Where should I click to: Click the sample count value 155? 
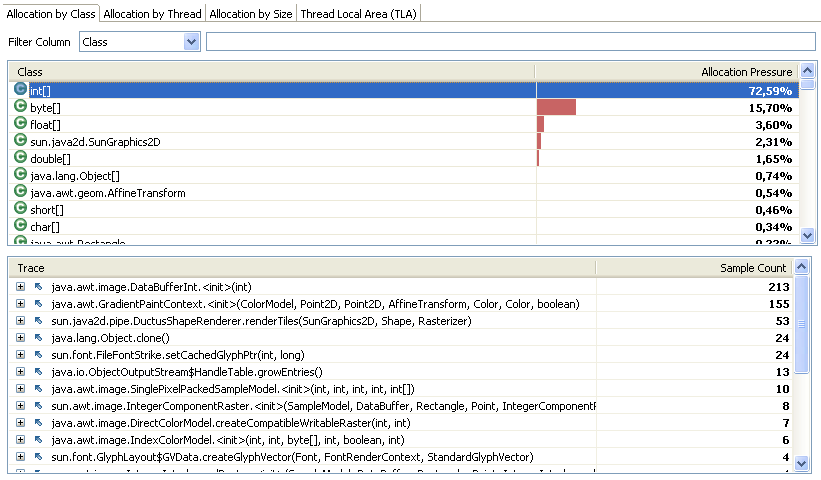[x=779, y=304]
